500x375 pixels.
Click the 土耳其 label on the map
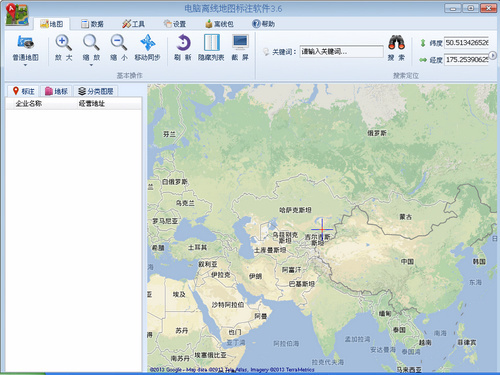pos(197,247)
